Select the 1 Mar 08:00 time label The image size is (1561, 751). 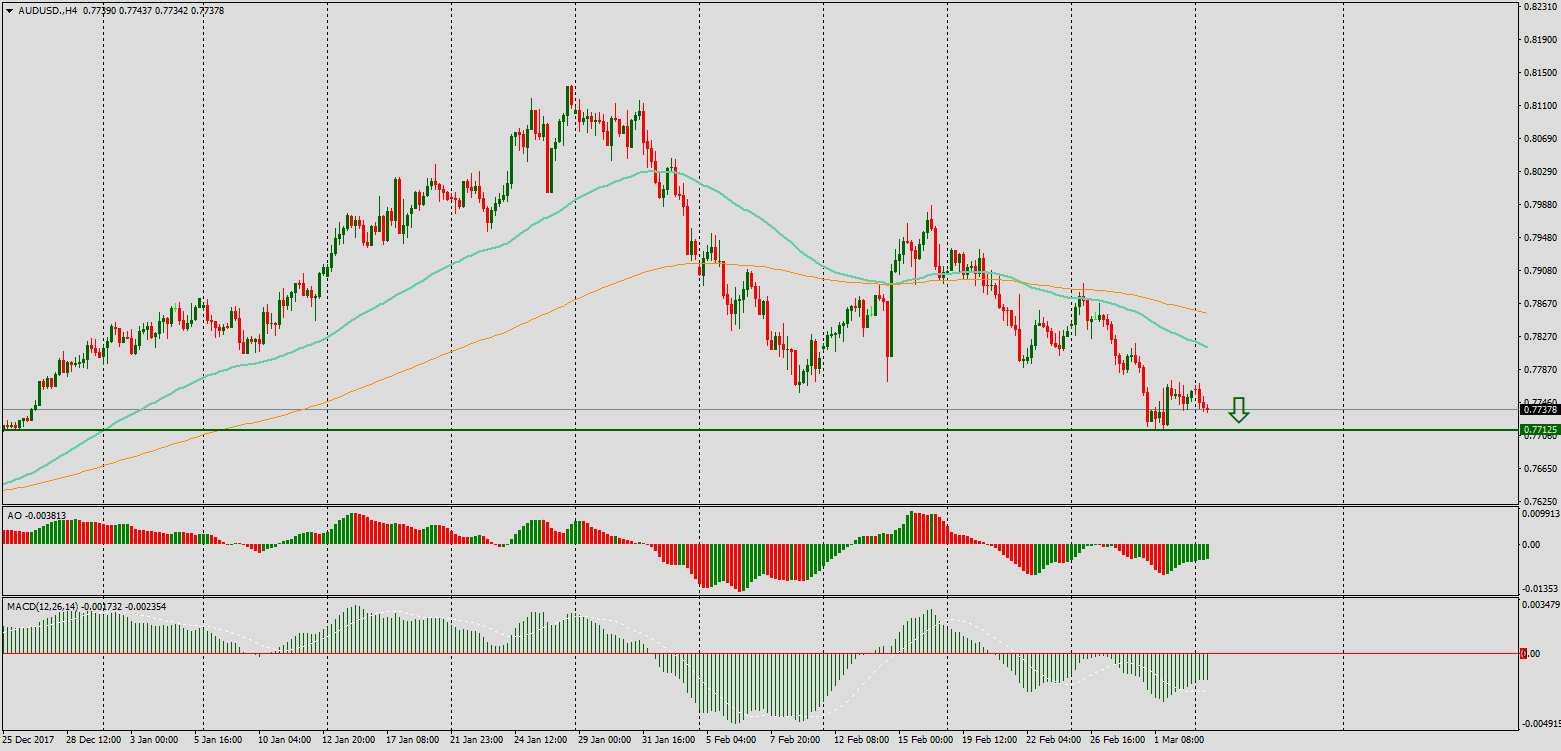click(1177, 741)
